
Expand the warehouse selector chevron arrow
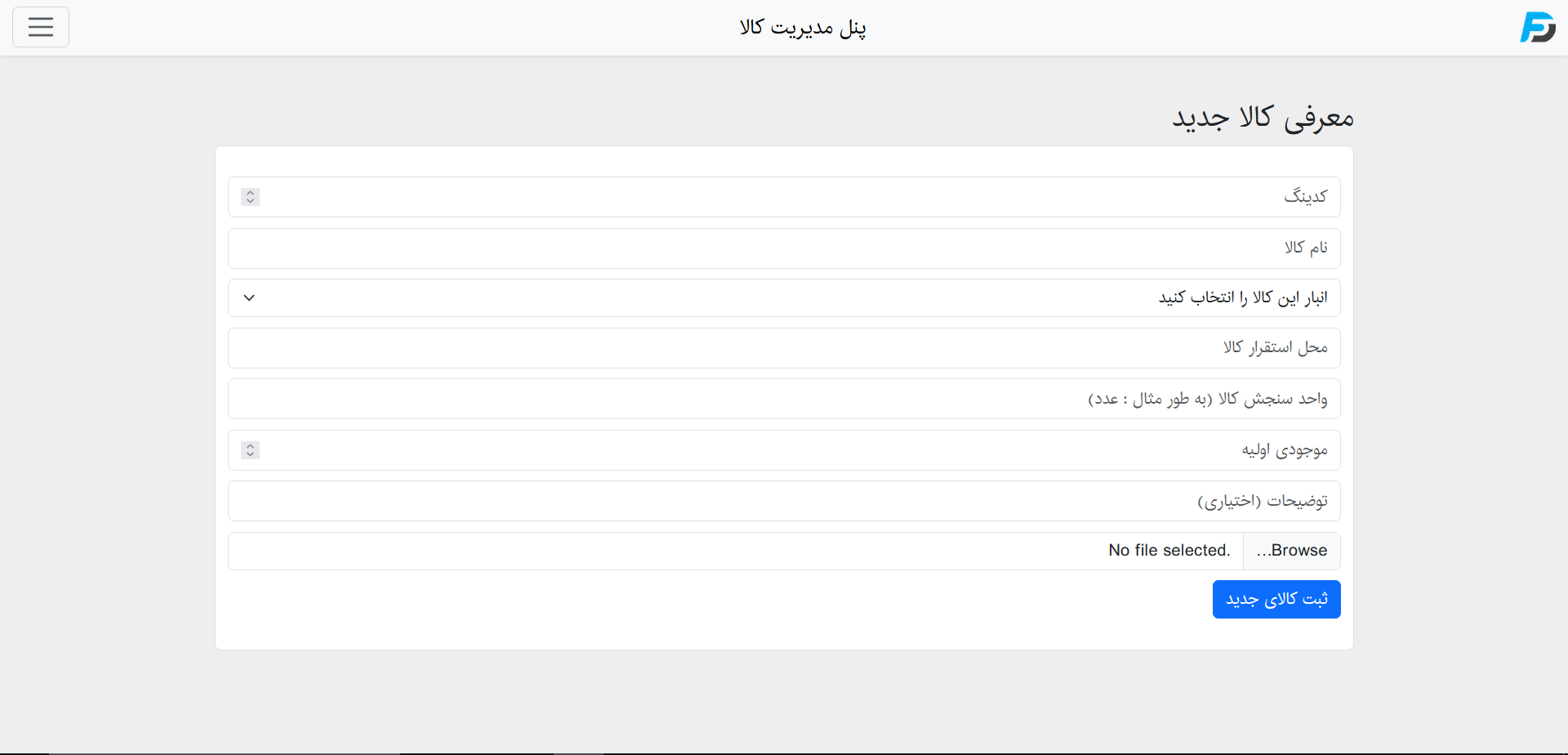(250, 298)
